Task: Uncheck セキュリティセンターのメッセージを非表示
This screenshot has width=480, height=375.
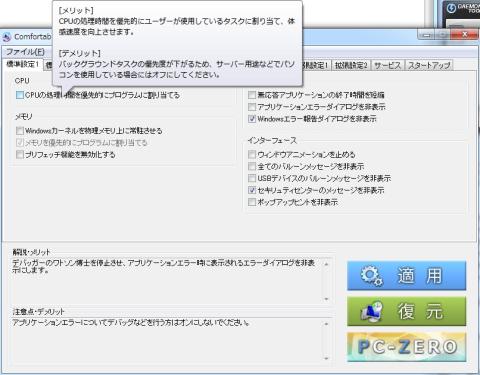Action: pos(252,190)
